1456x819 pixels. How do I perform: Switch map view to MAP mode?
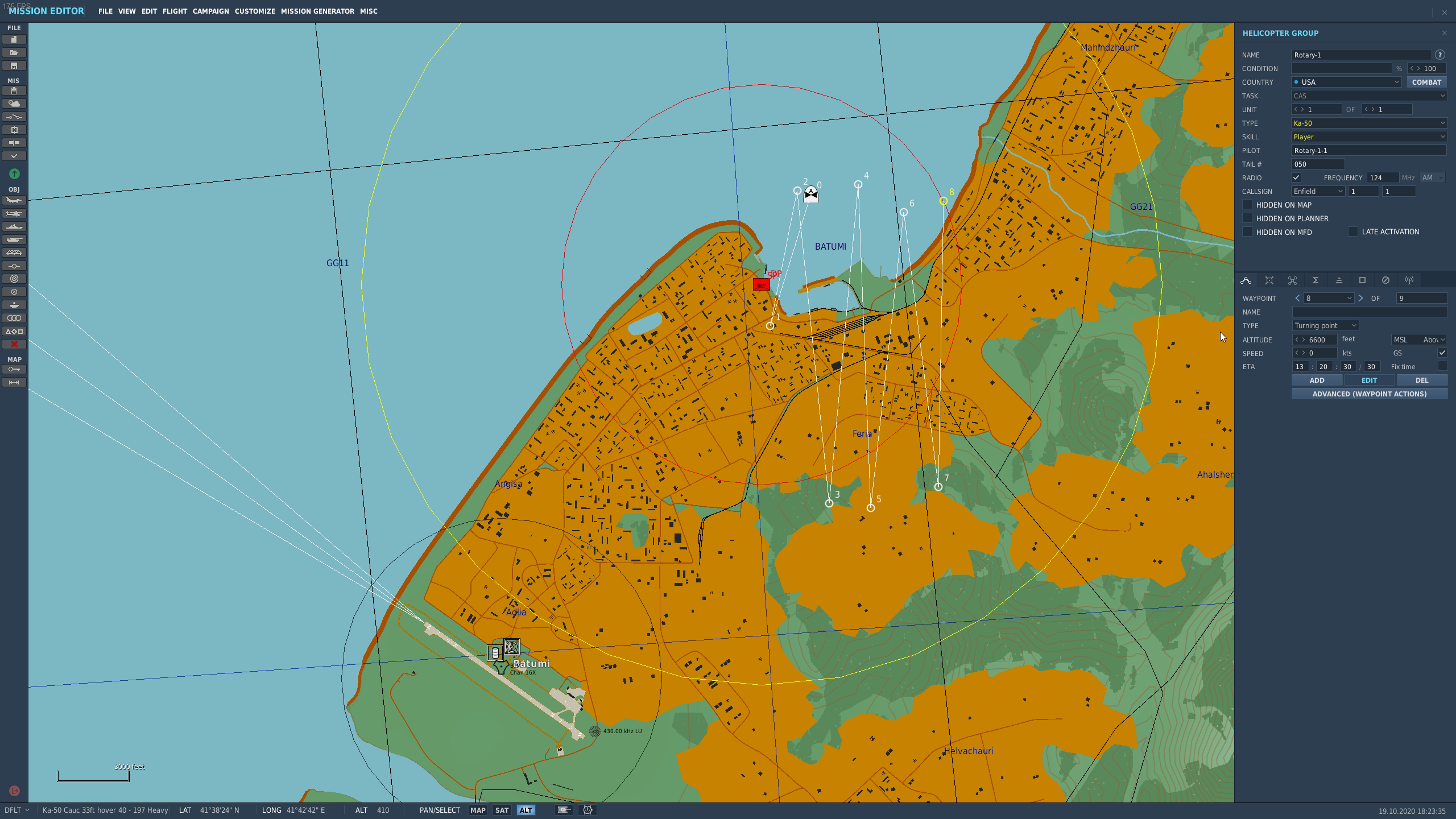(478, 810)
